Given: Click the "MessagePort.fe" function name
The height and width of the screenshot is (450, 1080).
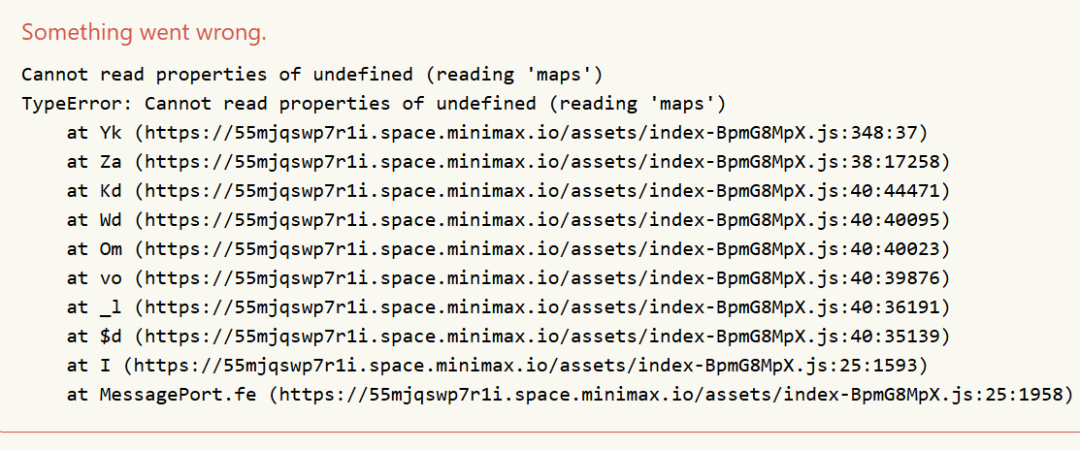Looking at the screenshot, I should point(176,395).
